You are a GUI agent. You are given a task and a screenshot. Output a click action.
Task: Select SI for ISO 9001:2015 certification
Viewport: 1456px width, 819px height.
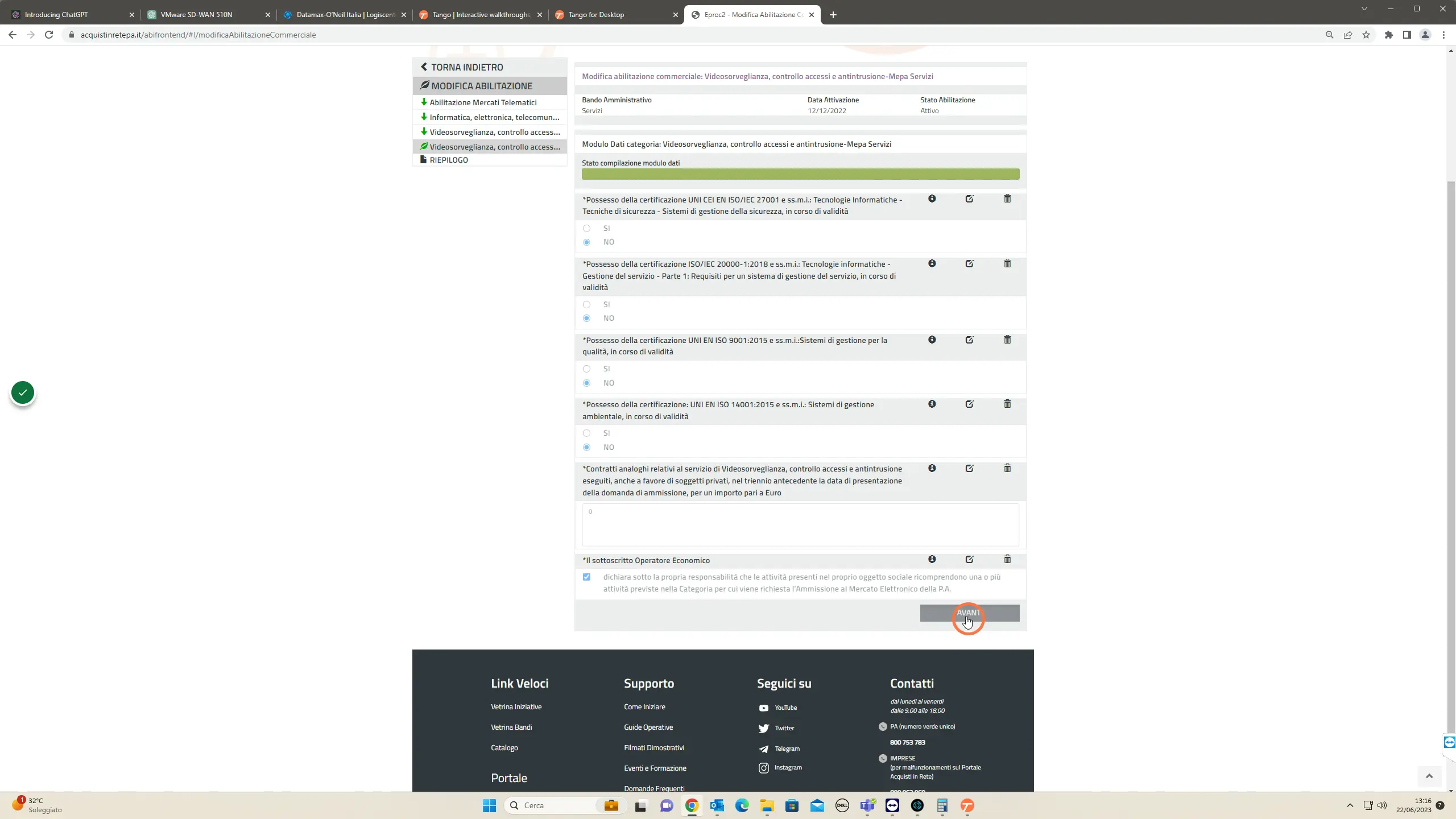(586, 369)
